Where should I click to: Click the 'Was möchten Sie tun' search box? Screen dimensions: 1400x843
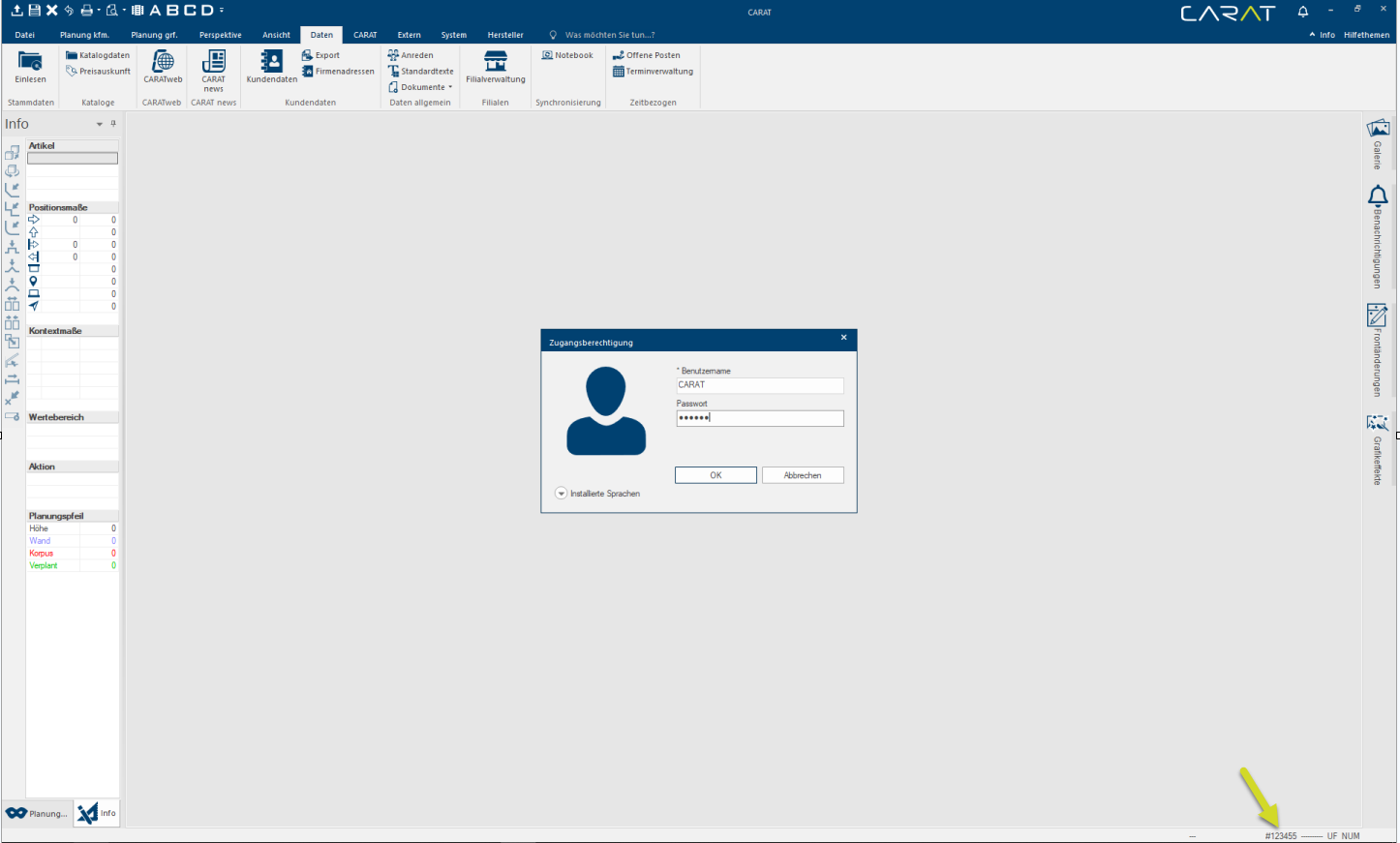(x=610, y=35)
